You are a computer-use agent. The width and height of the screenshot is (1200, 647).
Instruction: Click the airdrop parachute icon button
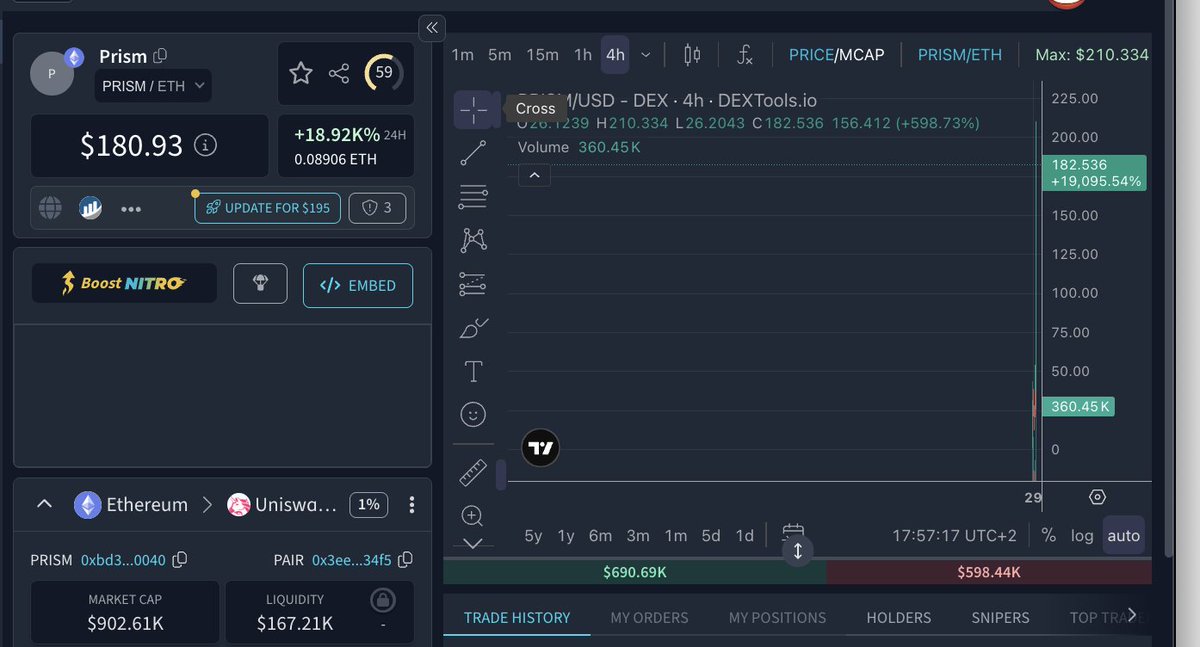[x=260, y=284]
